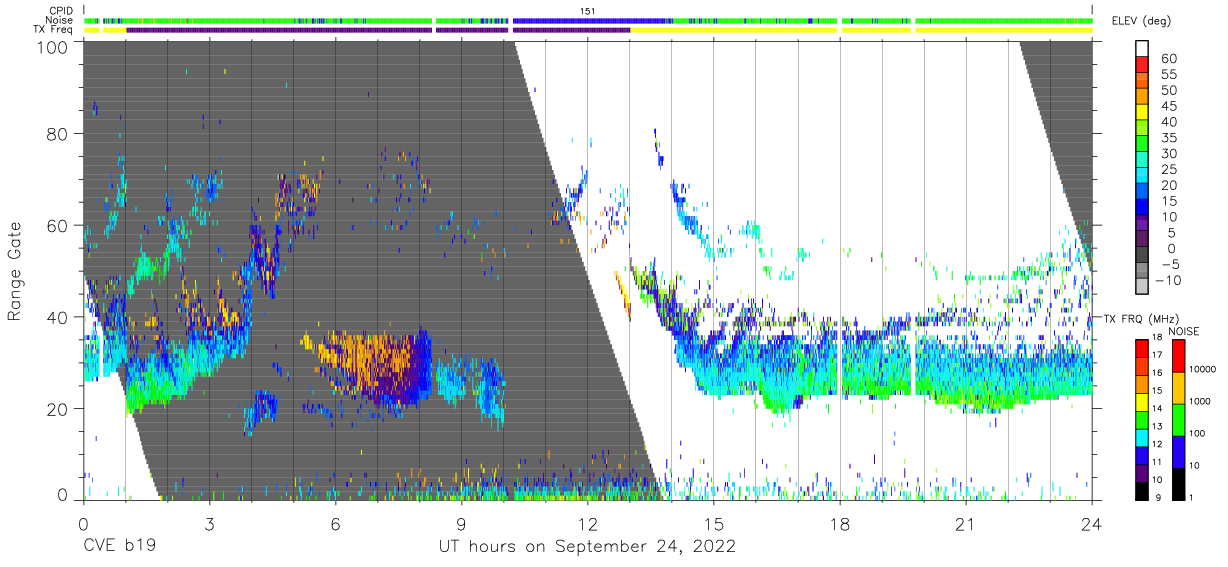Click the Noise row label above the plot

tap(61, 20)
